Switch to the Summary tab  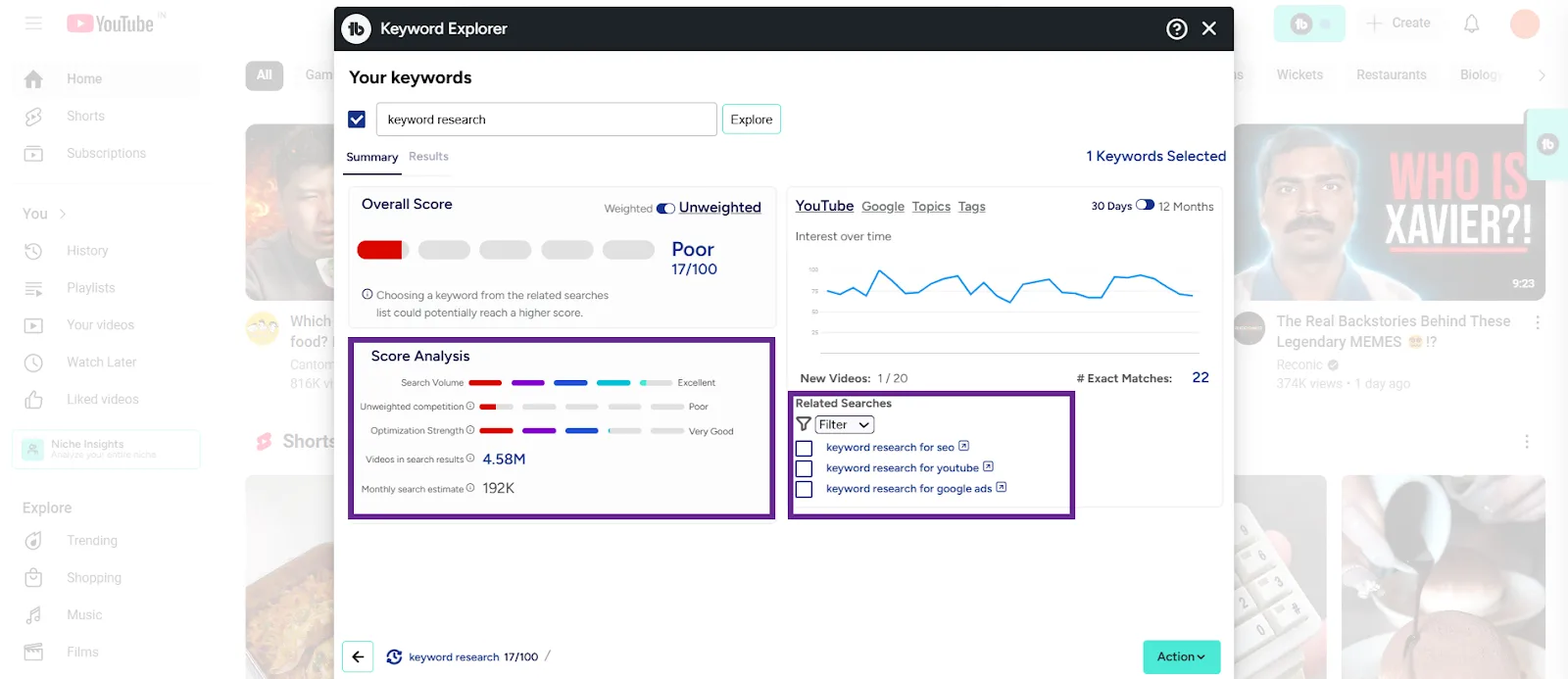[371, 157]
